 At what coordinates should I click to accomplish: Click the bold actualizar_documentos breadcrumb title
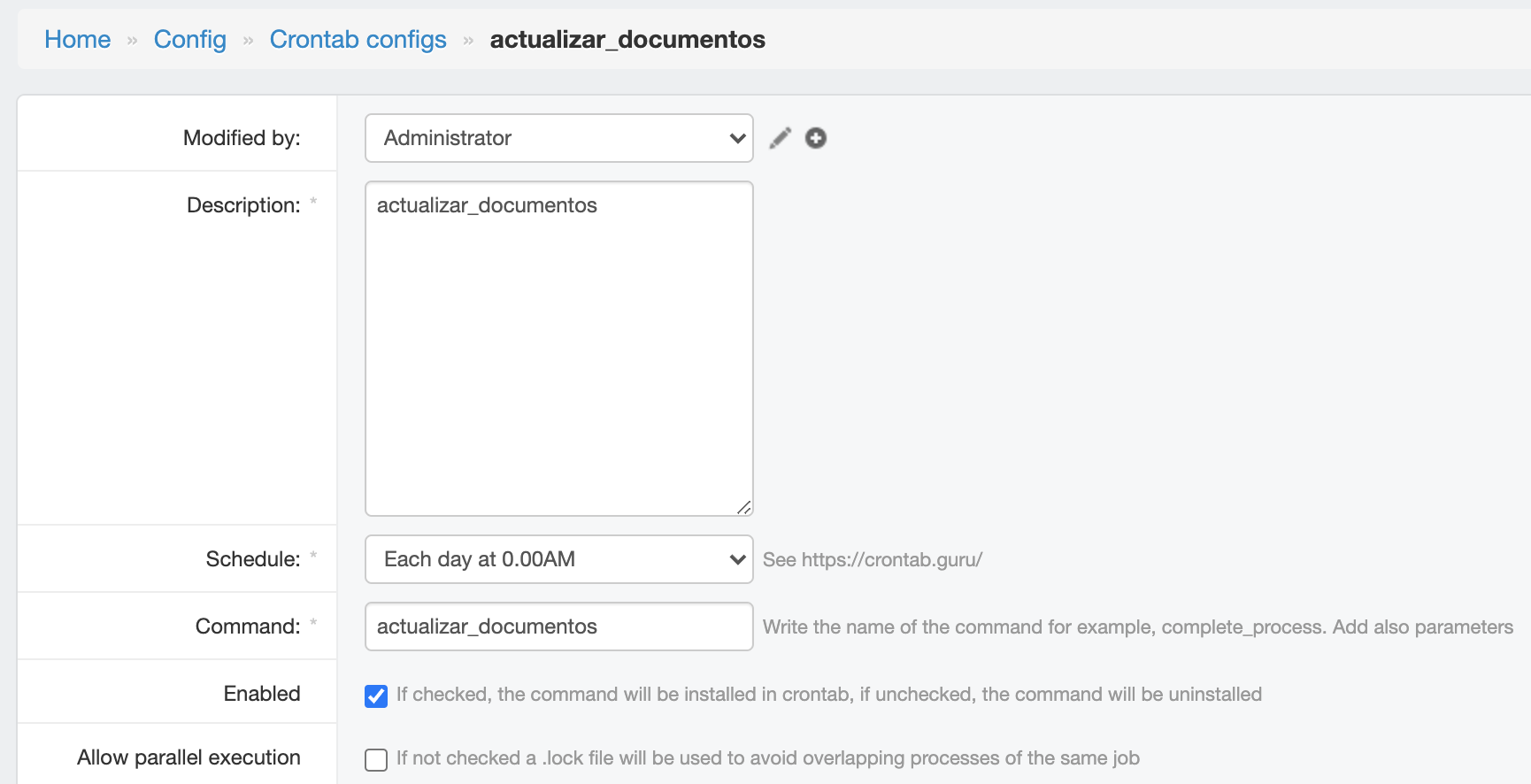[627, 40]
